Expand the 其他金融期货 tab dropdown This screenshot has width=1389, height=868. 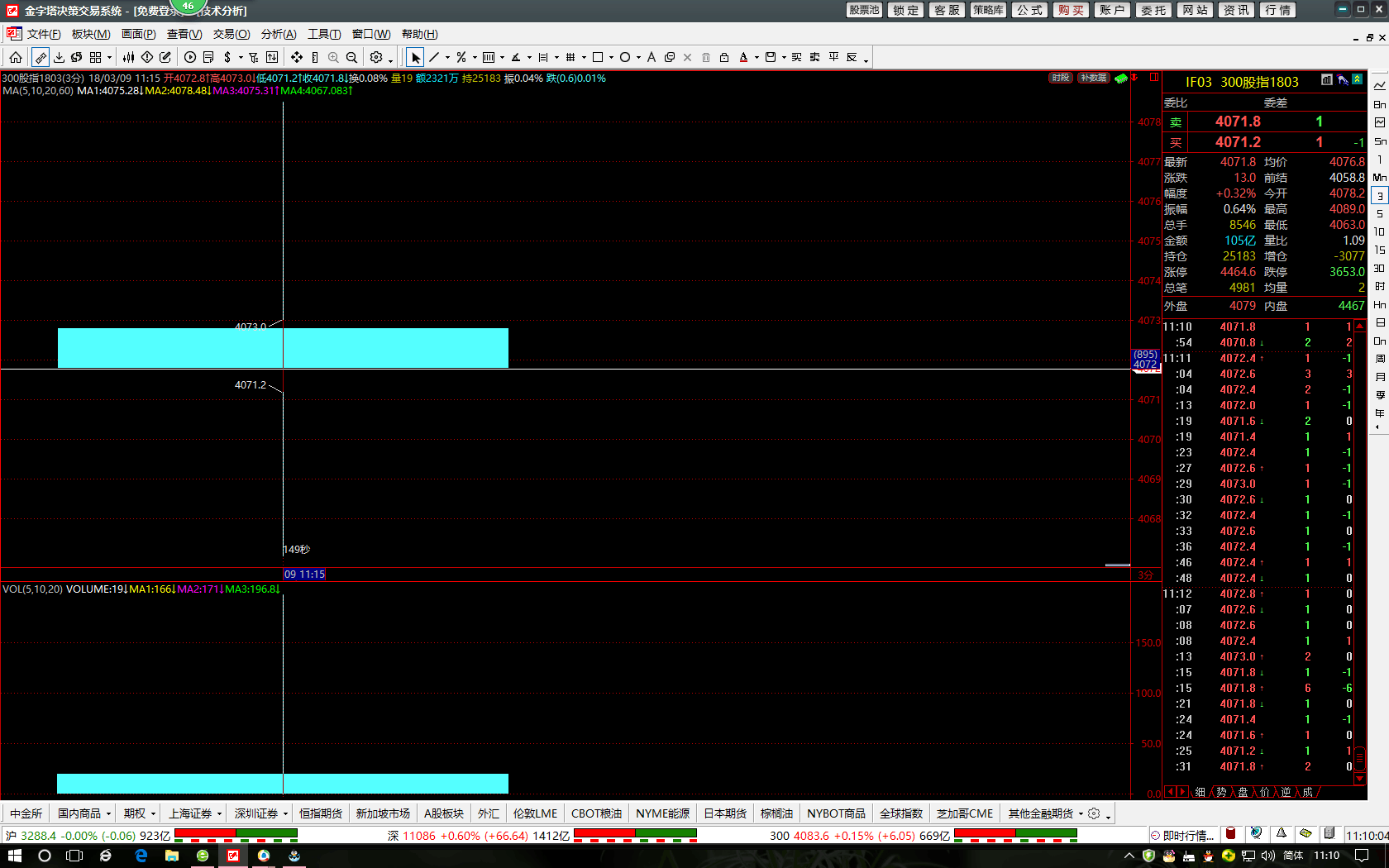1081,814
